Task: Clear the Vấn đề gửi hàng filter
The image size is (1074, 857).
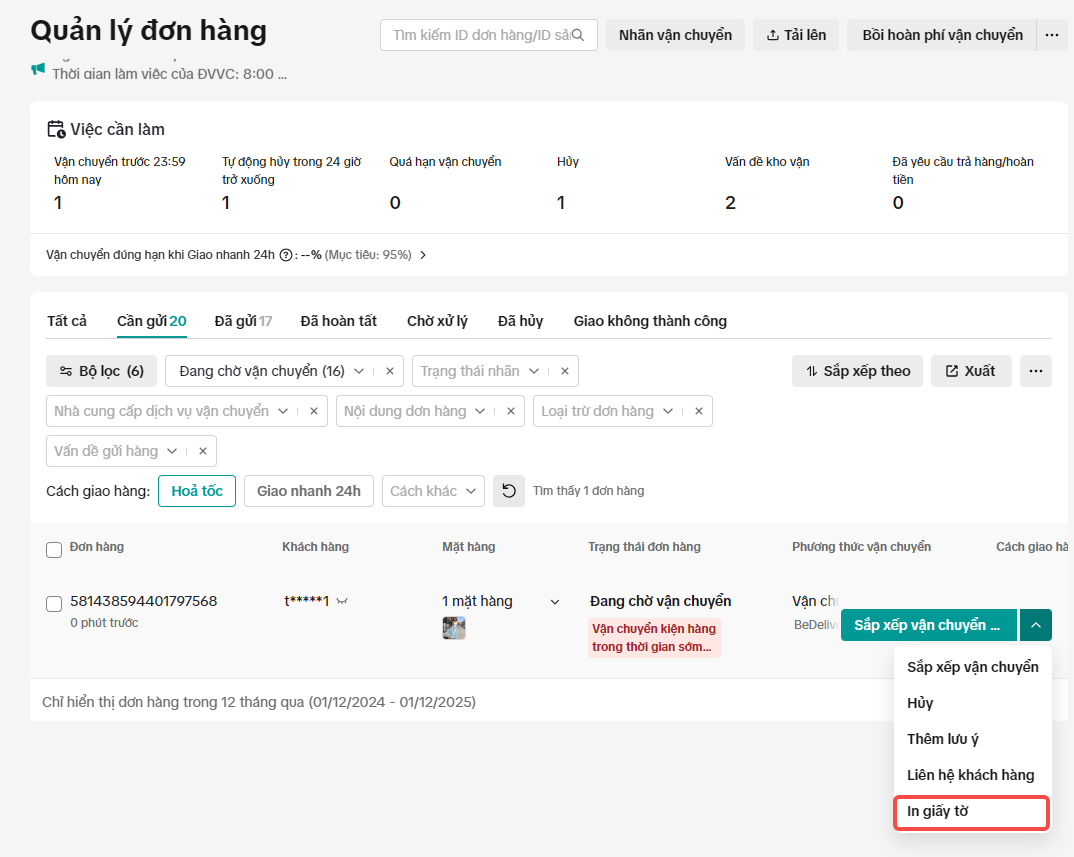Action: point(202,451)
